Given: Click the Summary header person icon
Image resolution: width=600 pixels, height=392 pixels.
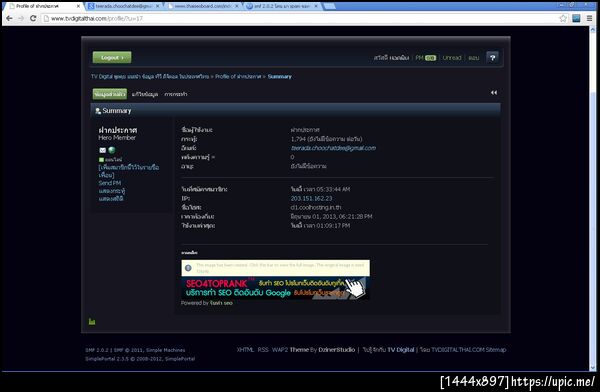Looking at the screenshot, I should 98,111.
